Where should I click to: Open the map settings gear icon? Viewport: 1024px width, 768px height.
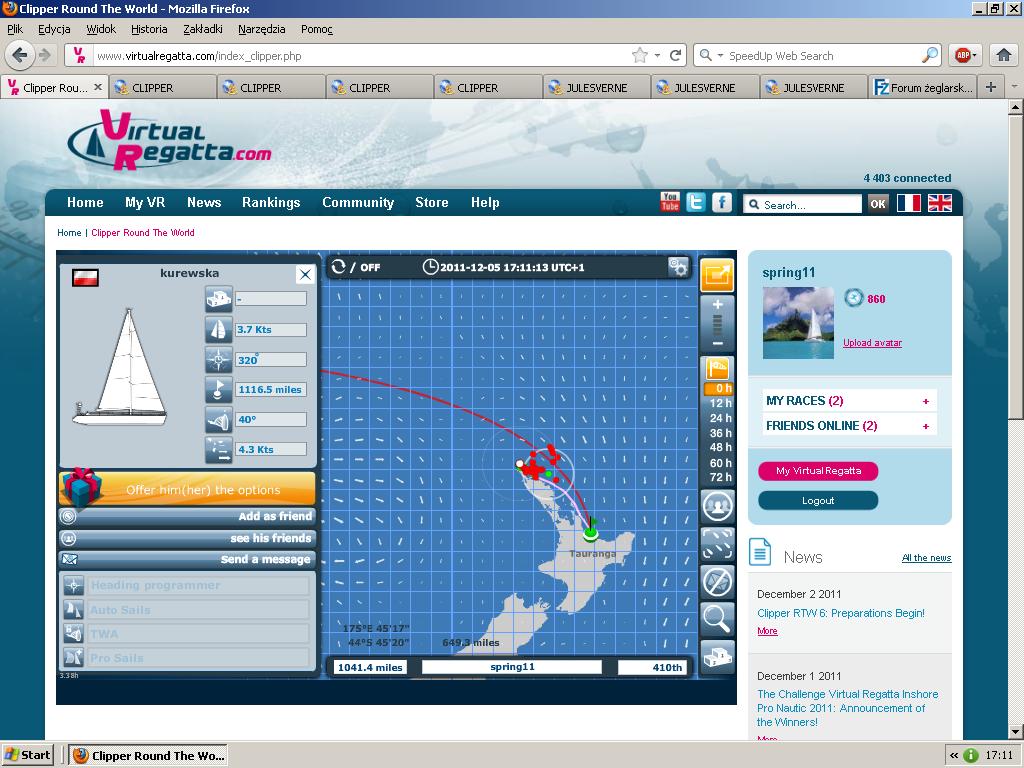(x=679, y=267)
